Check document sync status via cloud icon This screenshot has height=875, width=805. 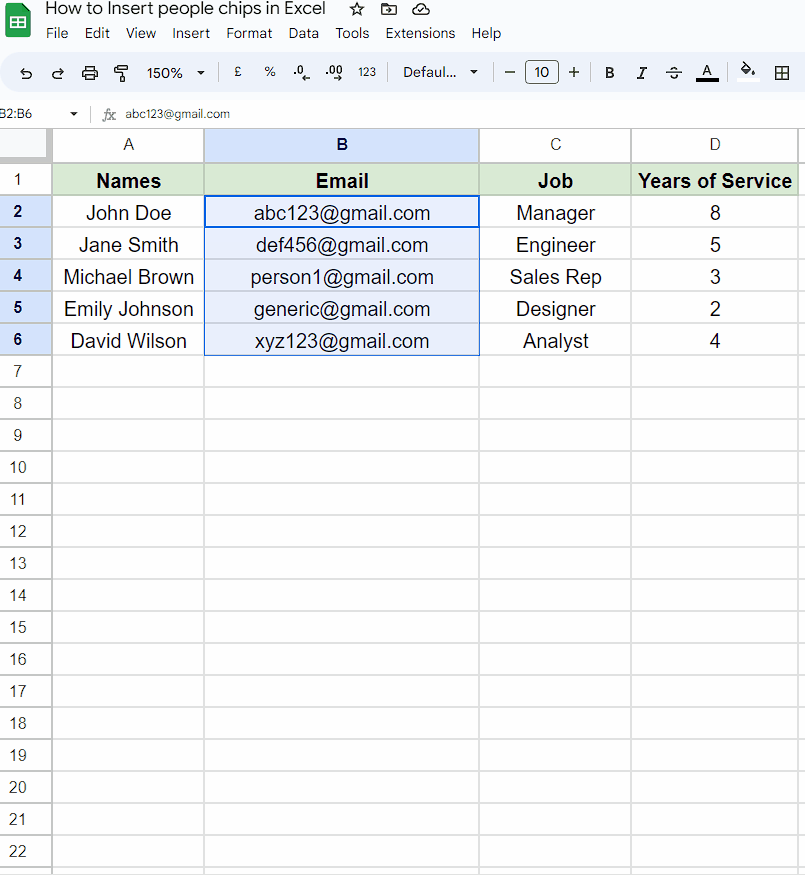420,9
